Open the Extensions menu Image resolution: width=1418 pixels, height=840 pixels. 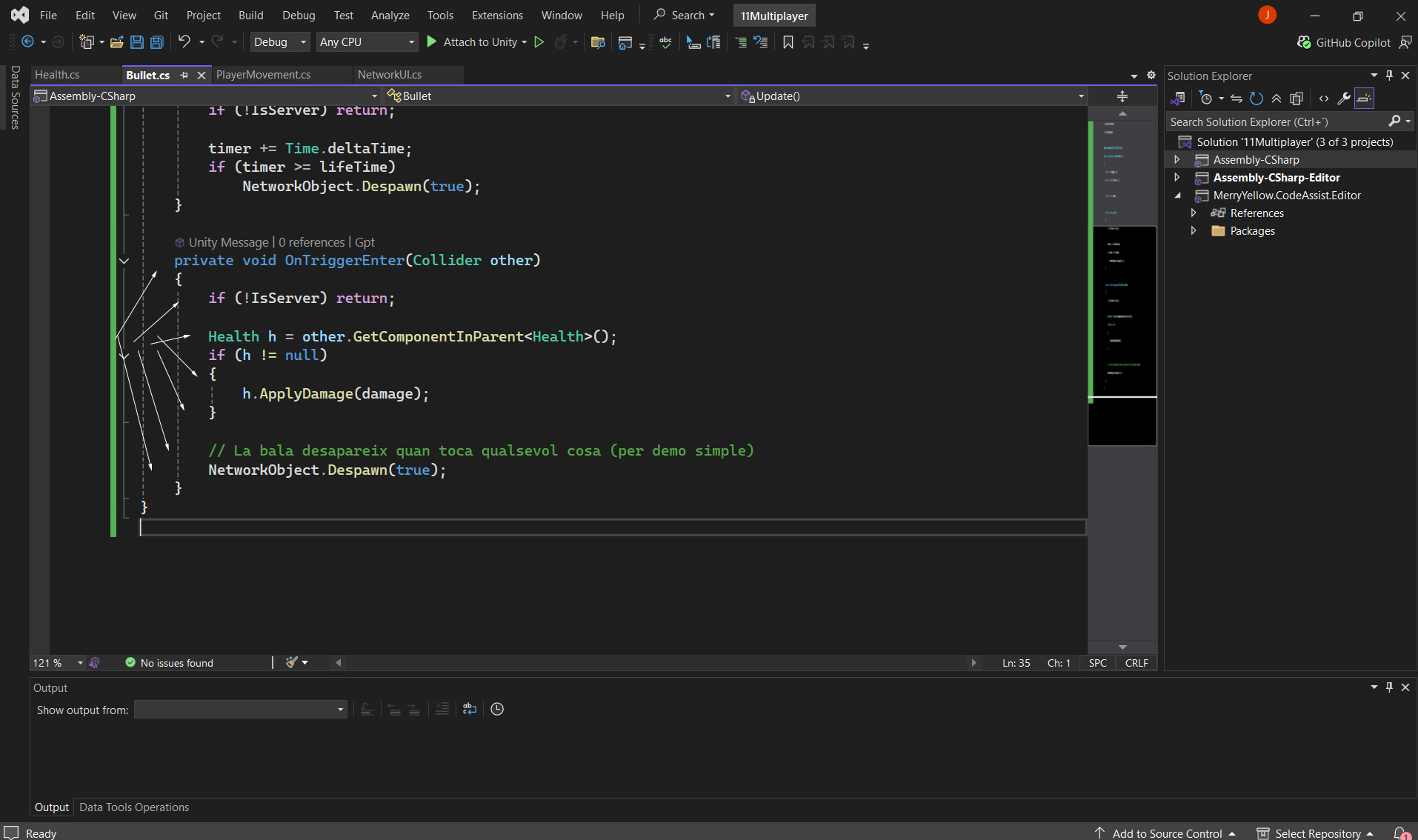point(496,15)
